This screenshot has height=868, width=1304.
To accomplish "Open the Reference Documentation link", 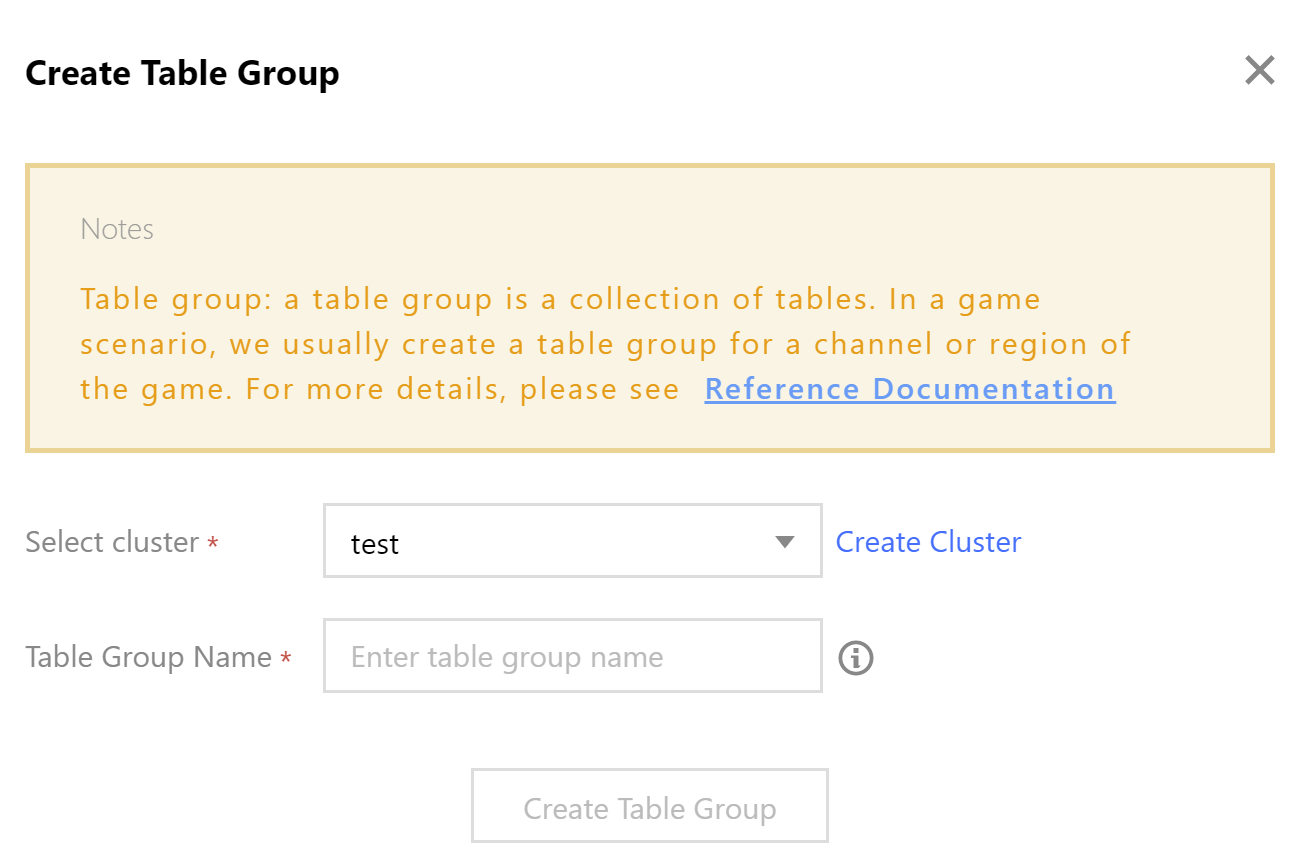I will pyautogui.click(x=909, y=389).
